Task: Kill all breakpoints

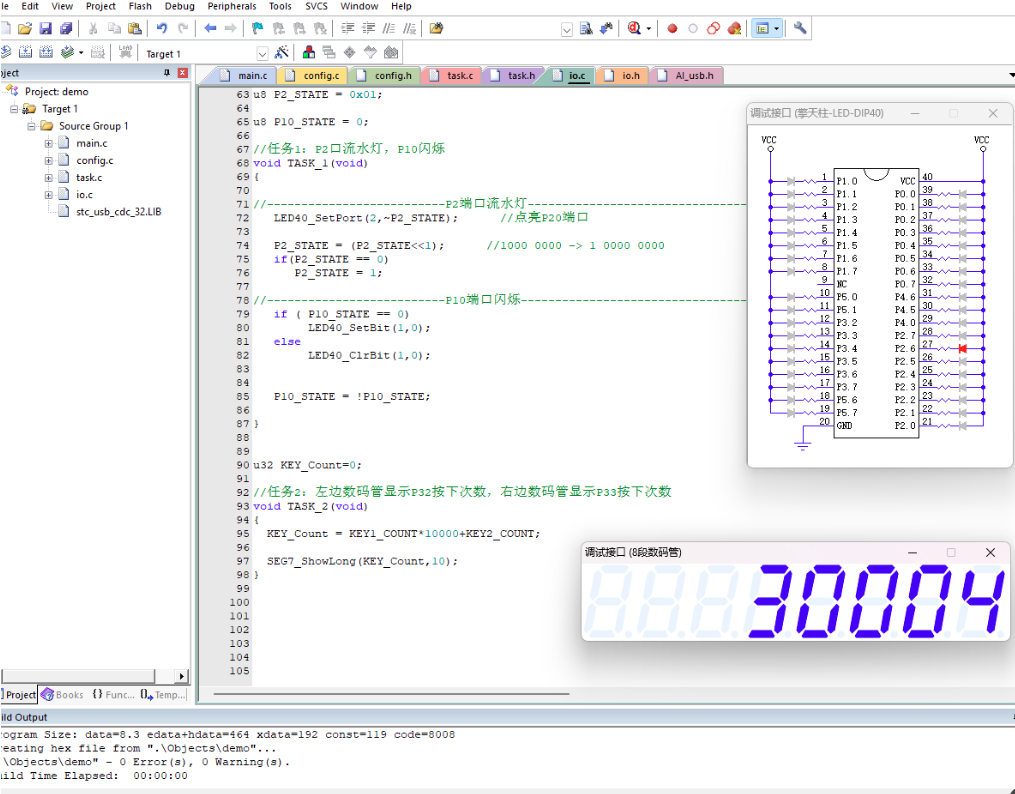Action: point(734,28)
